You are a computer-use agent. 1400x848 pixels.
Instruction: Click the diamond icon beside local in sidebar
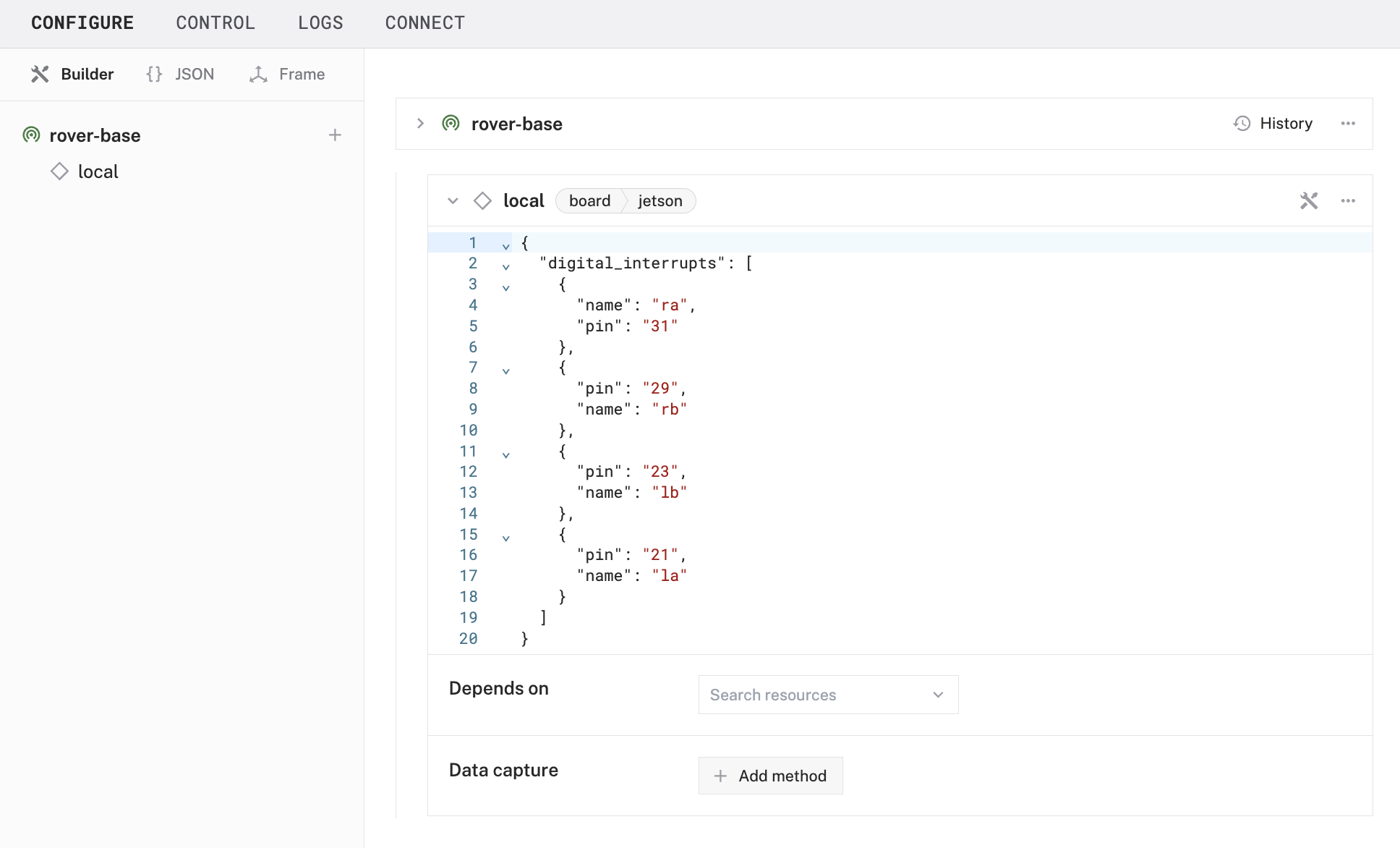[59, 171]
